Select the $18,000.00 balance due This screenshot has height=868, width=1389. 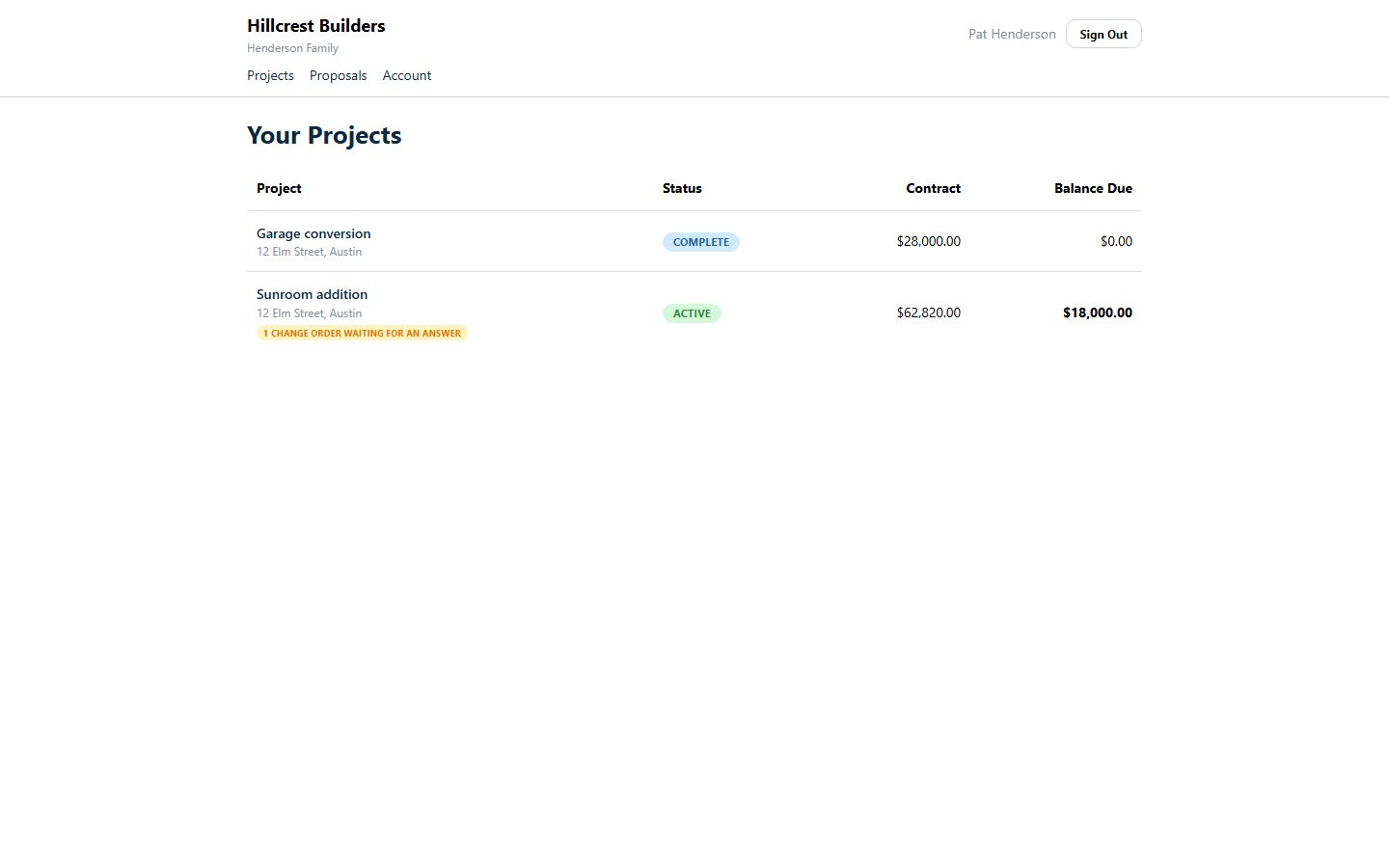1098,312
